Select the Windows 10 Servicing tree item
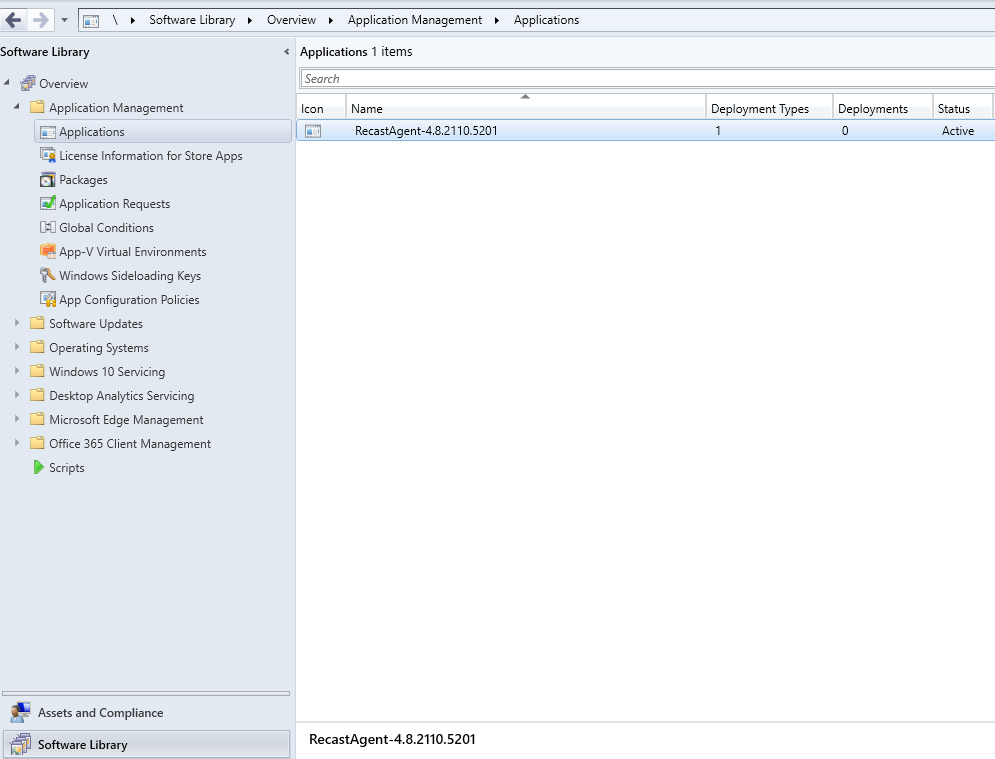The height and width of the screenshot is (759, 995). click(x=107, y=372)
